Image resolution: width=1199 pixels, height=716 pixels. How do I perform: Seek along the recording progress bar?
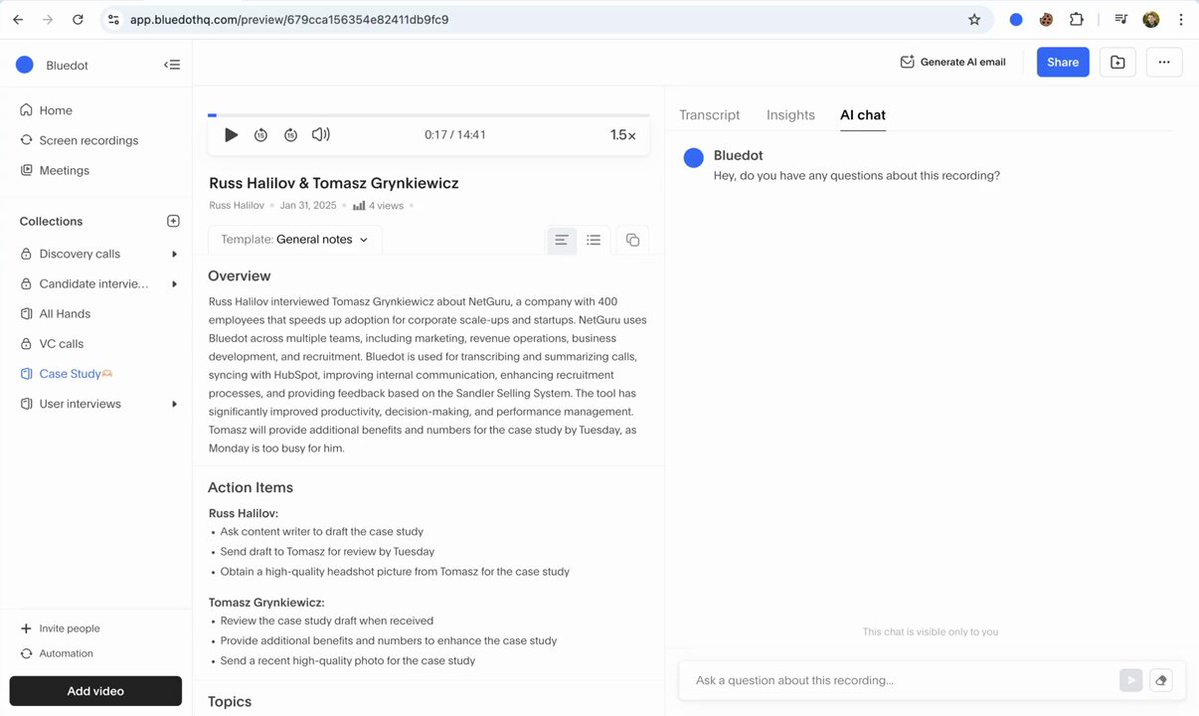click(429, 115)
